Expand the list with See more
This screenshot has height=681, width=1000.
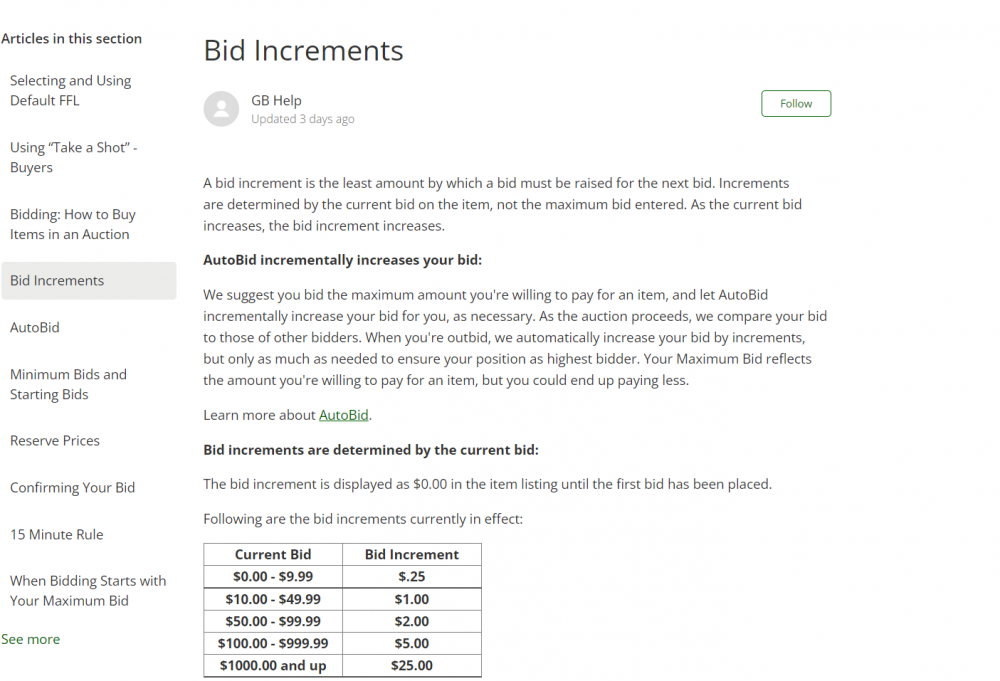[x=31, y=639]
